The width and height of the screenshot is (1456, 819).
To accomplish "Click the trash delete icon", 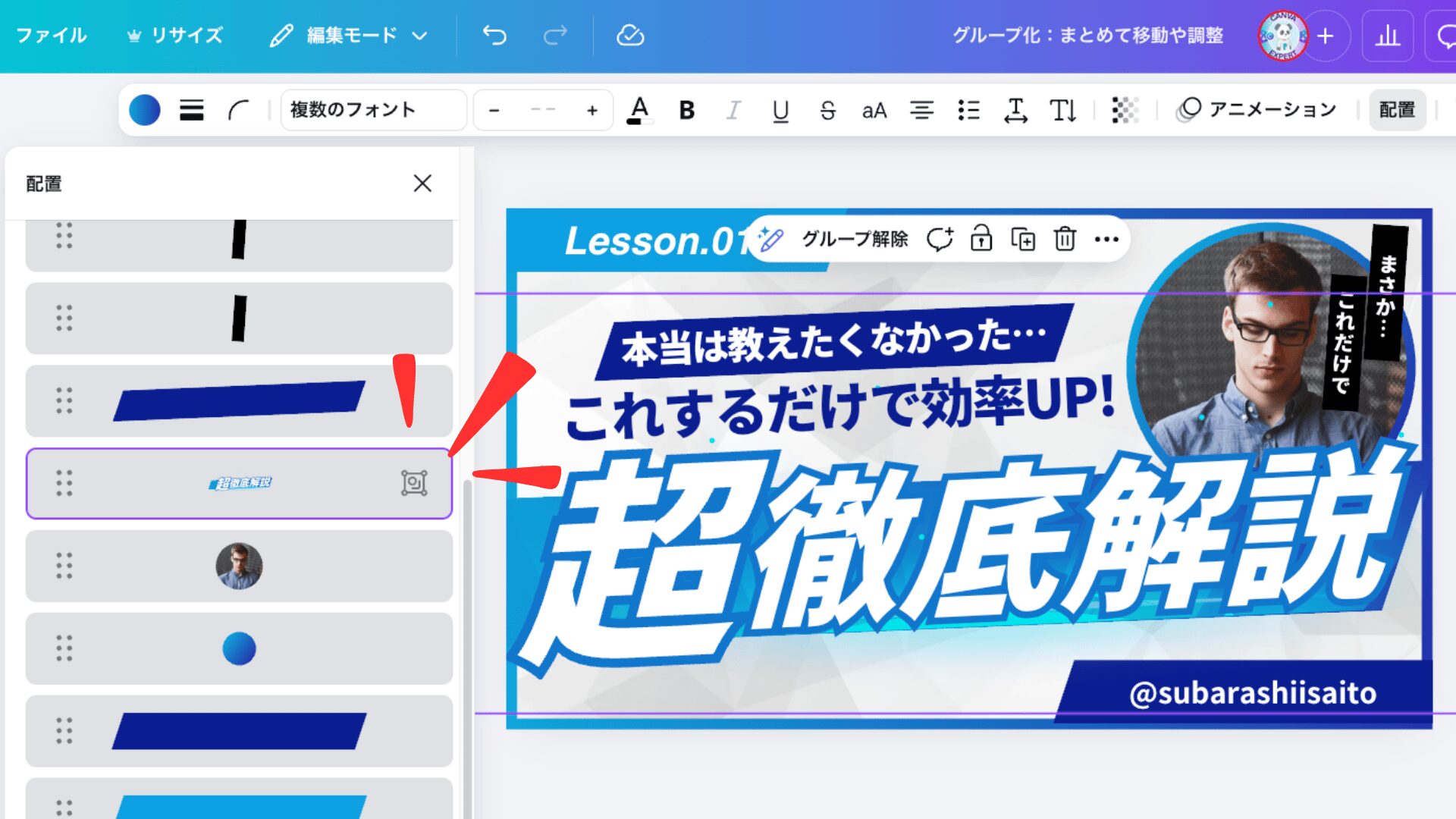I will (x=1065, y=240).
